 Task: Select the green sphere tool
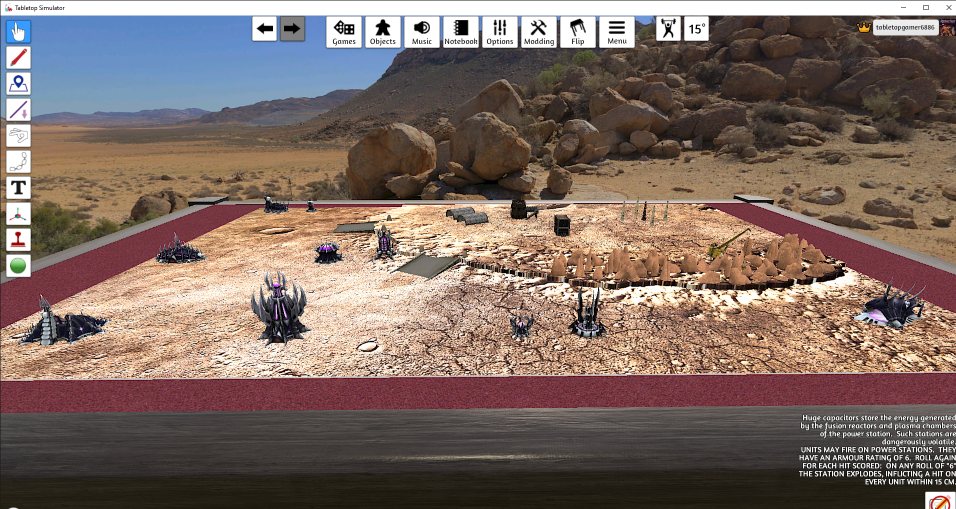18,266
